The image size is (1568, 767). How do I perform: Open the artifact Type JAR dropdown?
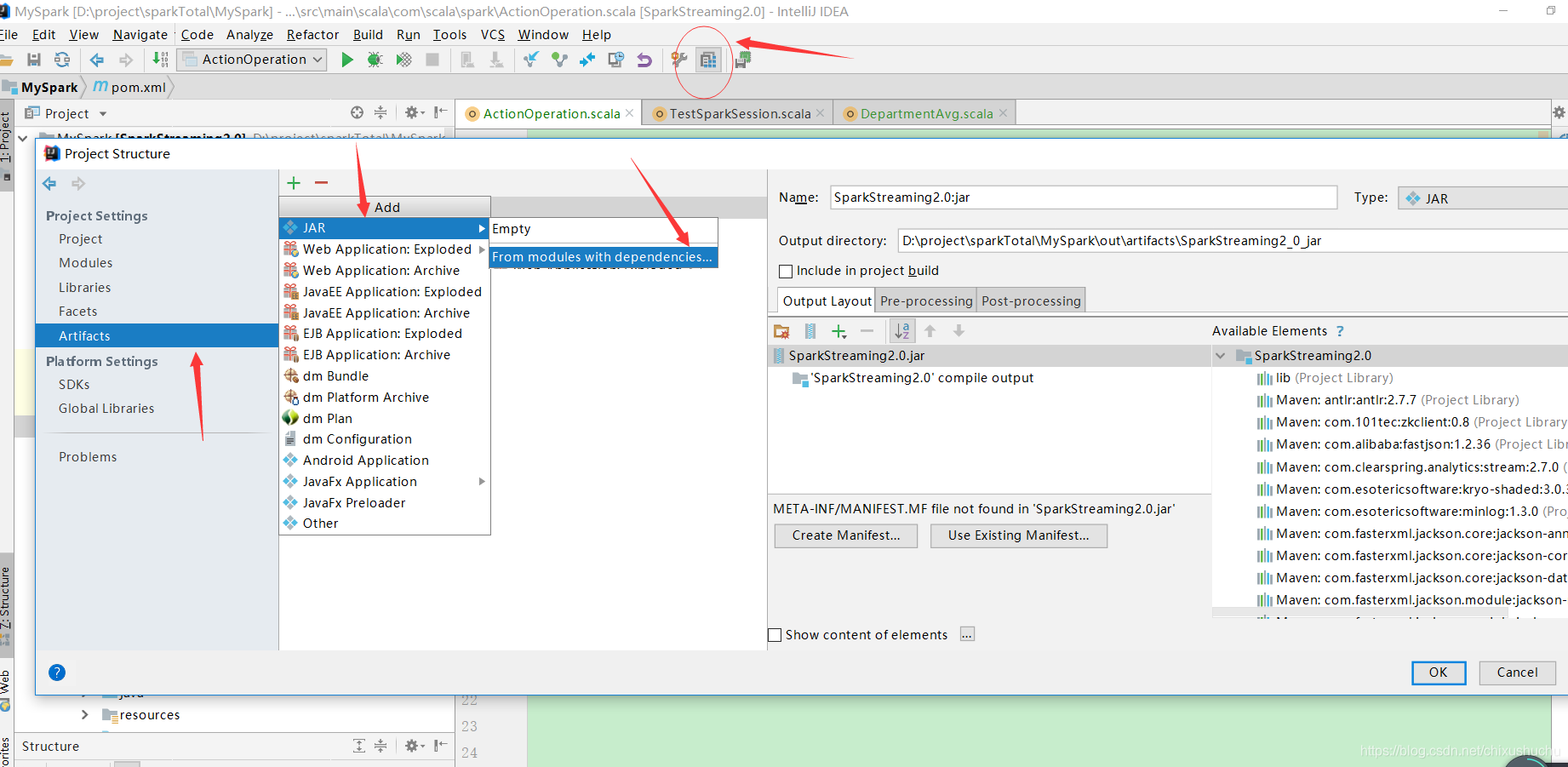[x=1483, y=198]
